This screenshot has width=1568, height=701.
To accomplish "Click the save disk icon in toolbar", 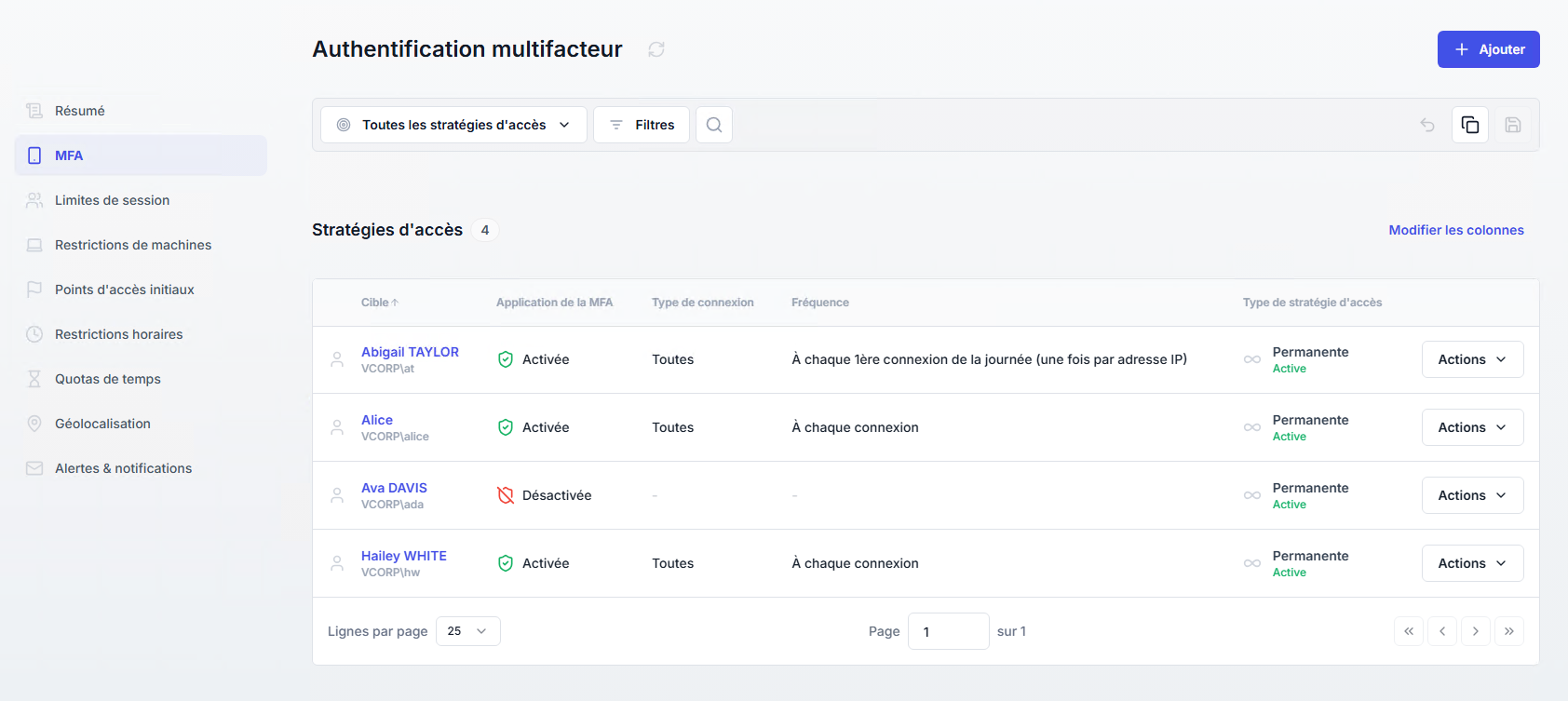I will tap(1513, 125).
